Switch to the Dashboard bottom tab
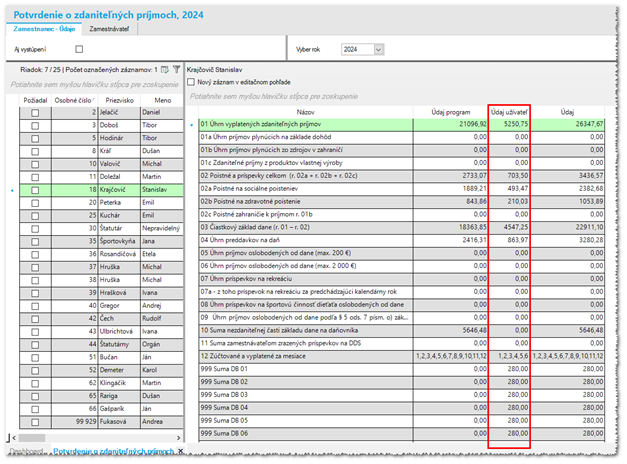The width and height of the screenshot is (627, 464). click(26, 451)
